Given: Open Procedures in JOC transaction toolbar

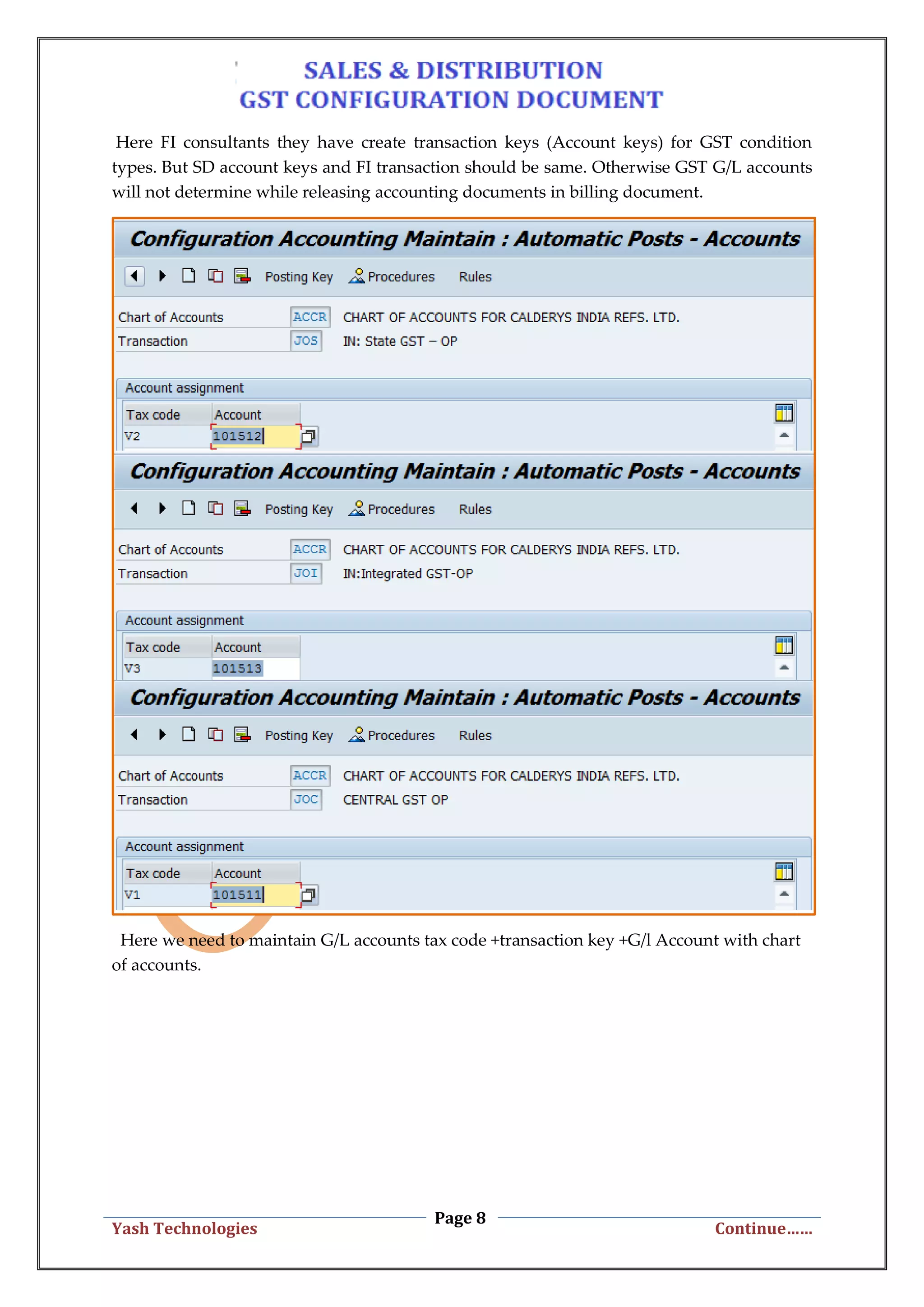Looking at the screenshot, I should click(392, 735).
